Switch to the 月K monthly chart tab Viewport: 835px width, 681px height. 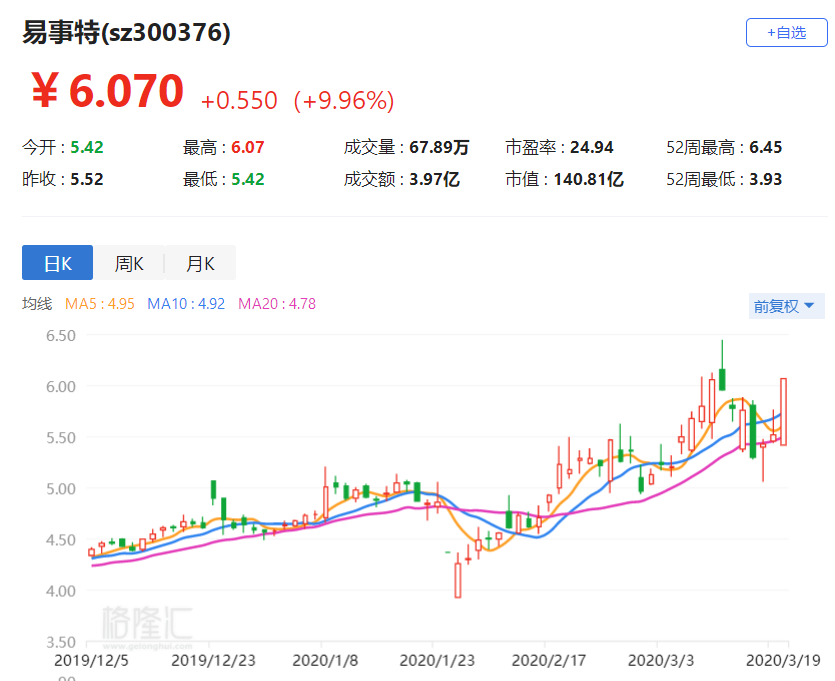coord(200,263)
